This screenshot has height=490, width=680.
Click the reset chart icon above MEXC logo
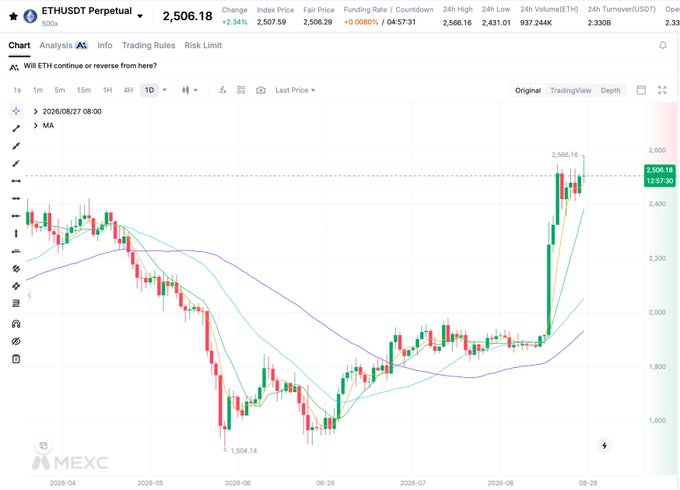coord(43,446)
